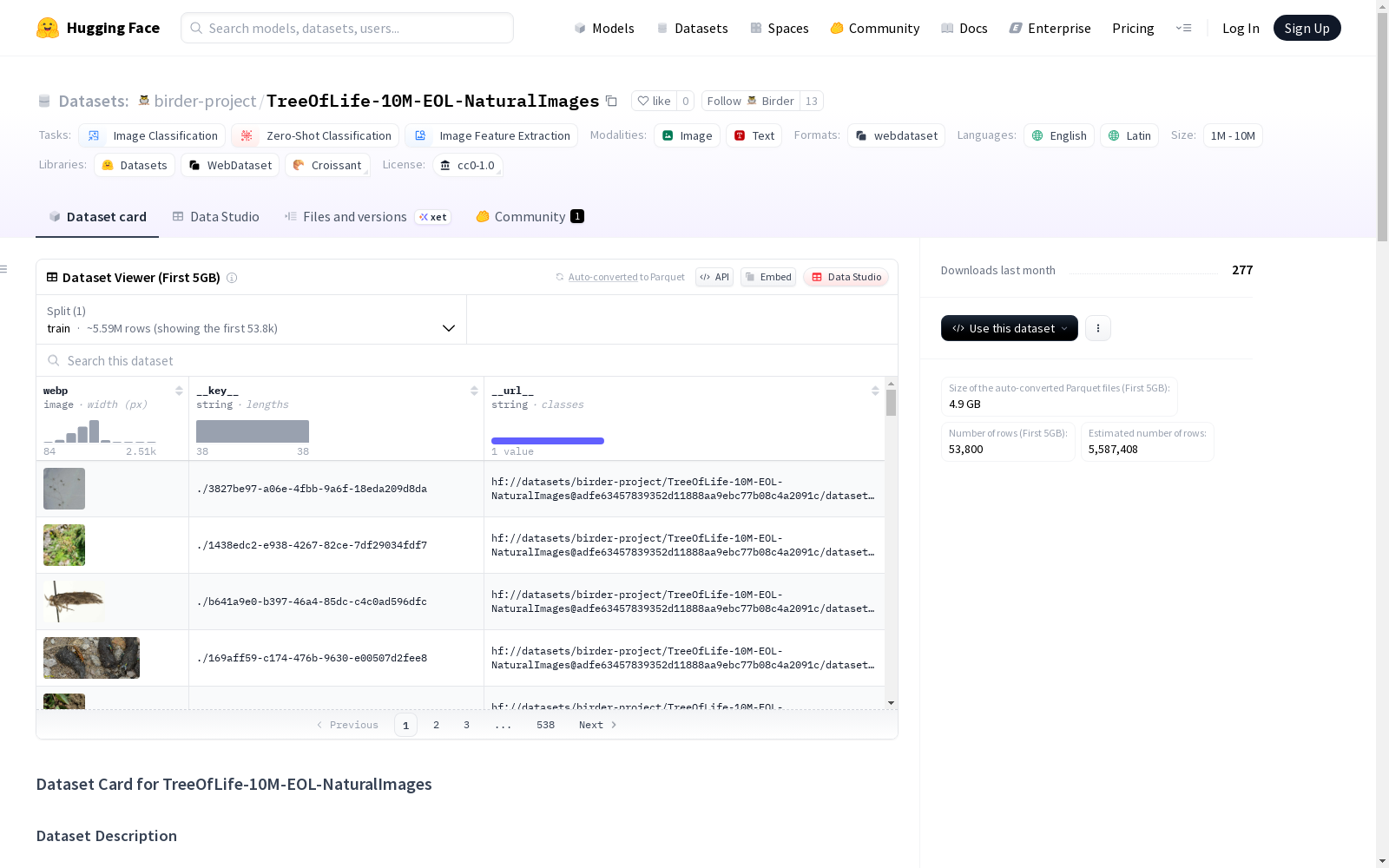Open the green plant image thumbnail
Viewport: 1389px width, 868px height.
pos(64,545)
